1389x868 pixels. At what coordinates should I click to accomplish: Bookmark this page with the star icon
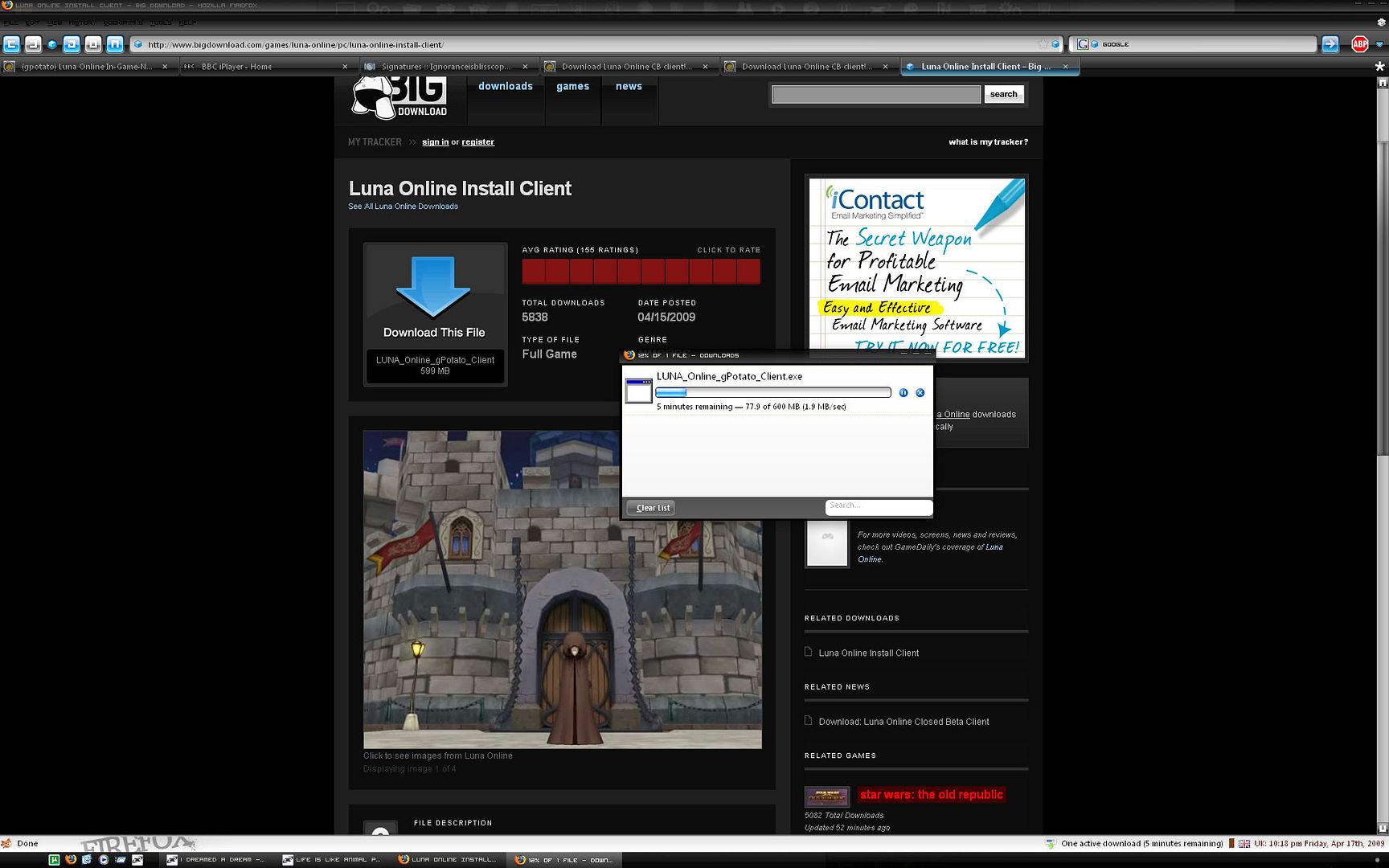coord(1043,44)
